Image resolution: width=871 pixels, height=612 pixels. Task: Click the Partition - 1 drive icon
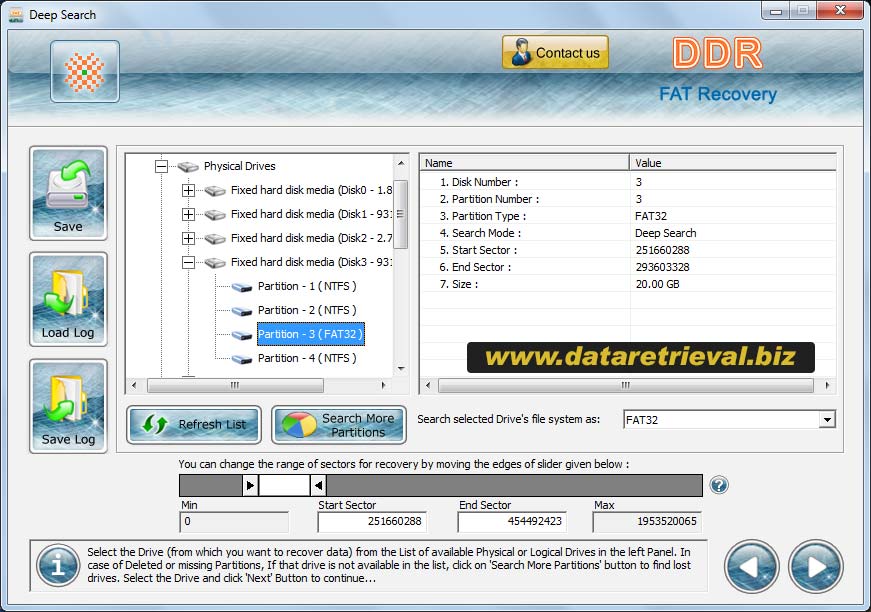click(x=242, y=287)
